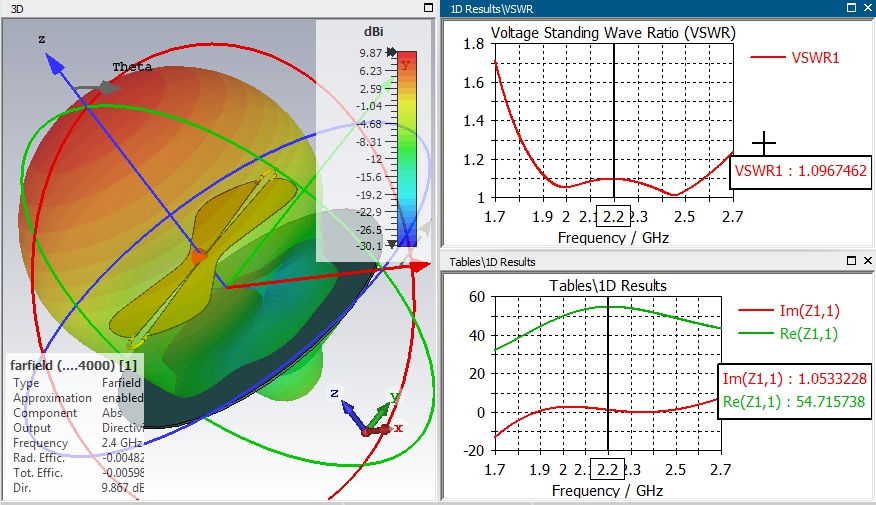Click the 9.87 value on color scale
Image resolution: width=876 pixels, height=505 pixels.
(x=370, y=53)
